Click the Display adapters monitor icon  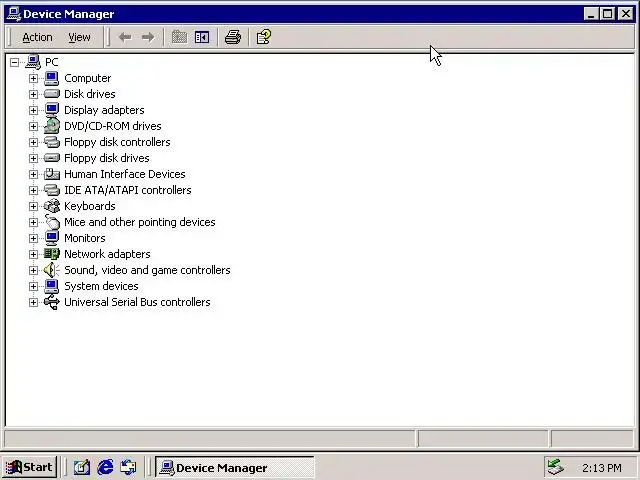pyautogui.click(x=52, y=110)
